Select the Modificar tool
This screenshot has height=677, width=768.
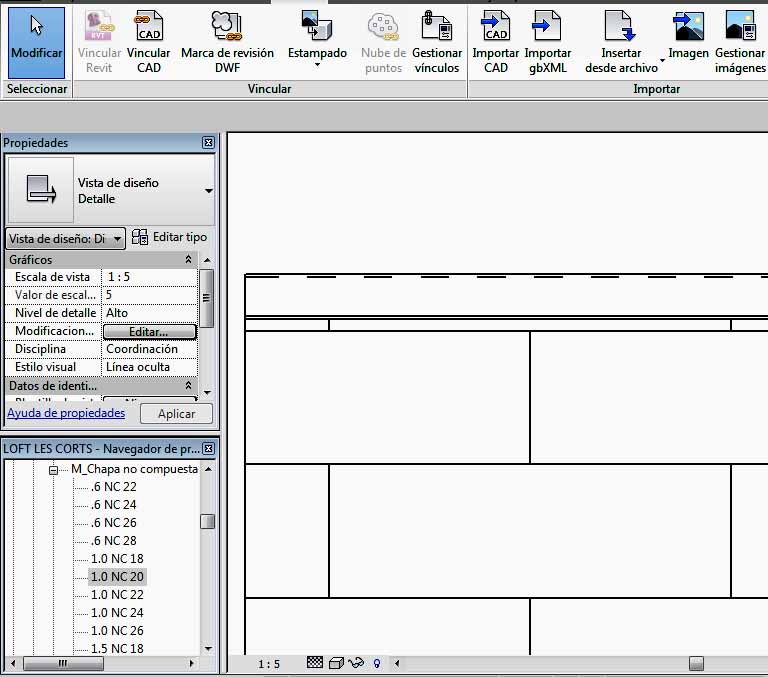tap(37, 42)
